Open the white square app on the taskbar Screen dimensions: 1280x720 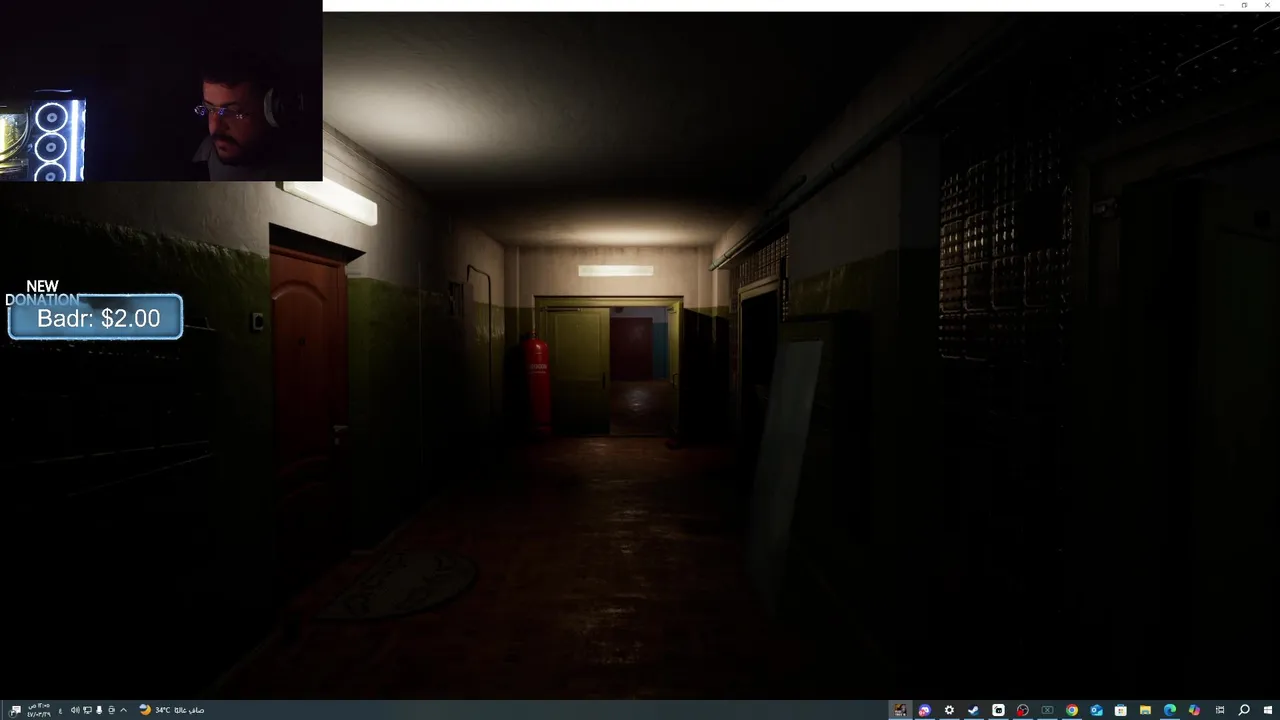(x=998, y=710)
